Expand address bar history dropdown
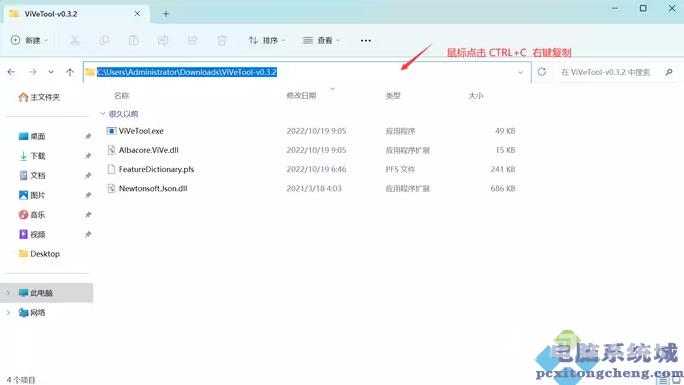The width and height of the screenshot is (684, 385). (x=520, y=72)
